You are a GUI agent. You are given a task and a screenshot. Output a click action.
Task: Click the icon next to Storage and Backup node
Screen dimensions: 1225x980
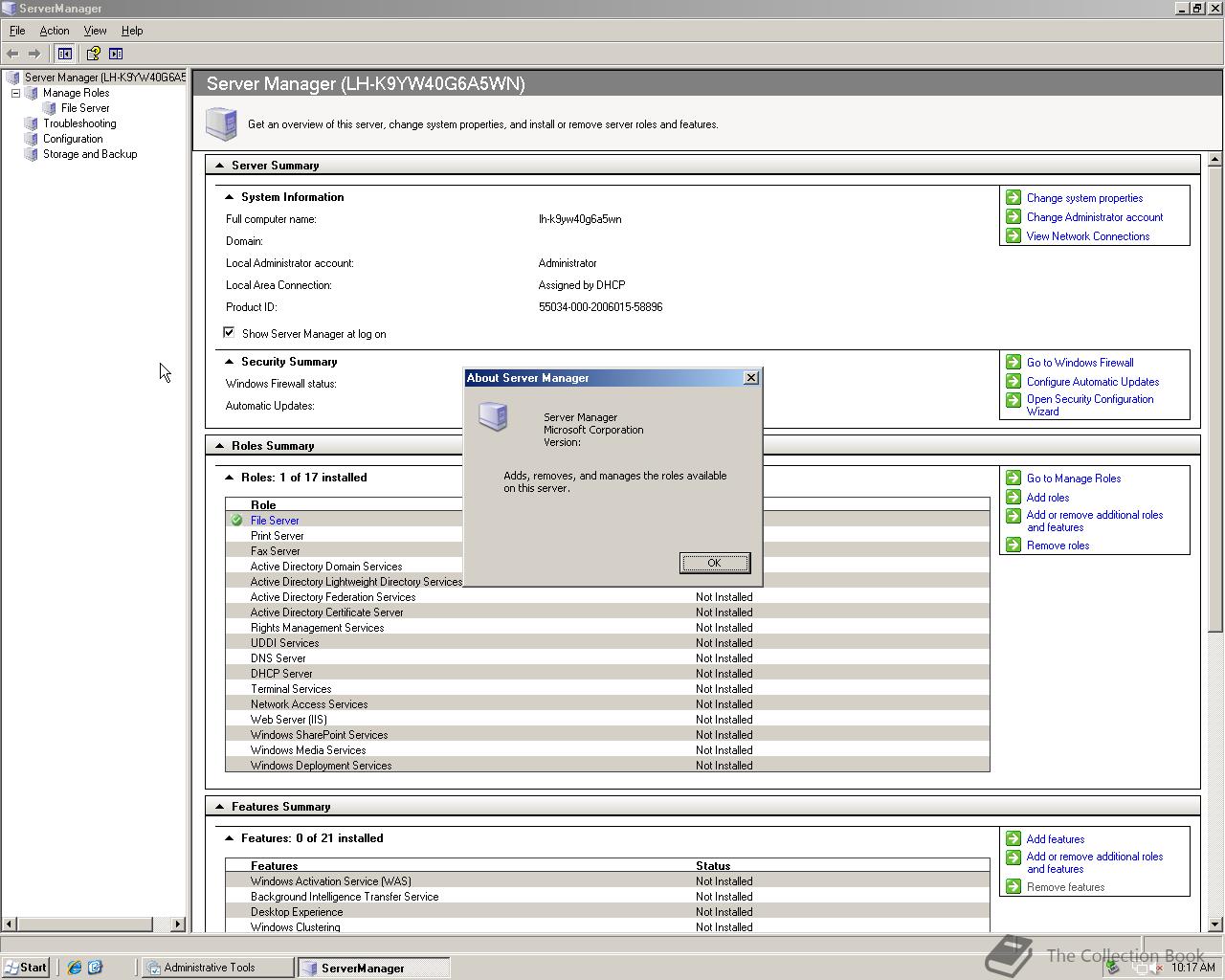[x=31, y=154]
